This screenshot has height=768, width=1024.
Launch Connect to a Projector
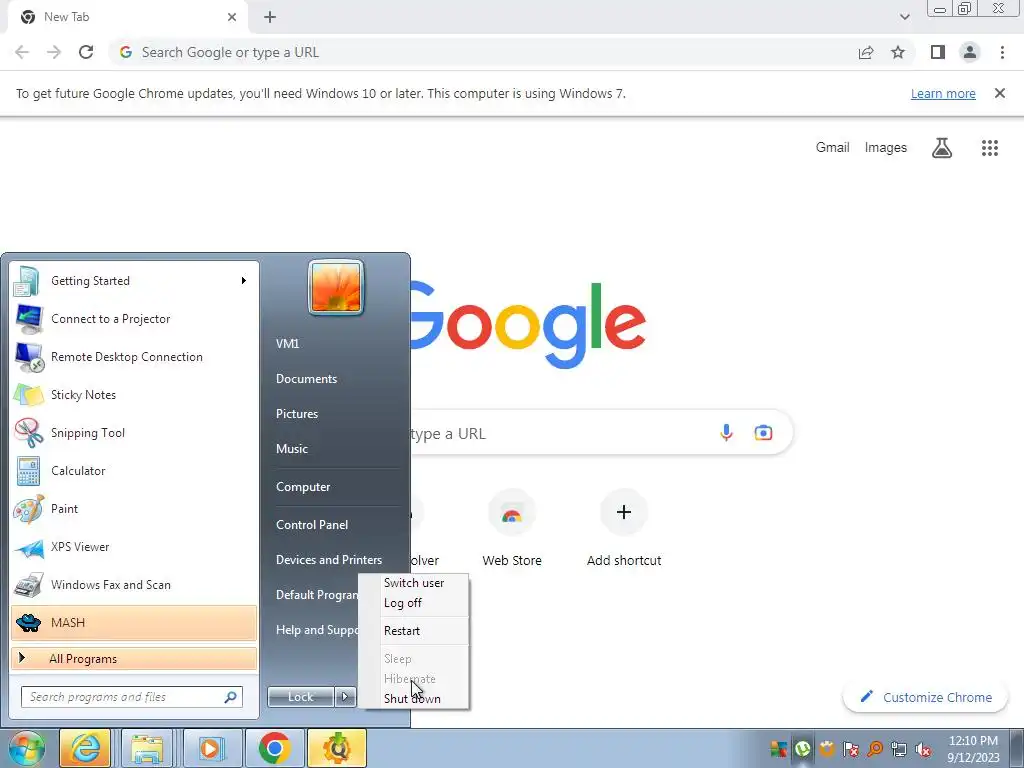134,319
